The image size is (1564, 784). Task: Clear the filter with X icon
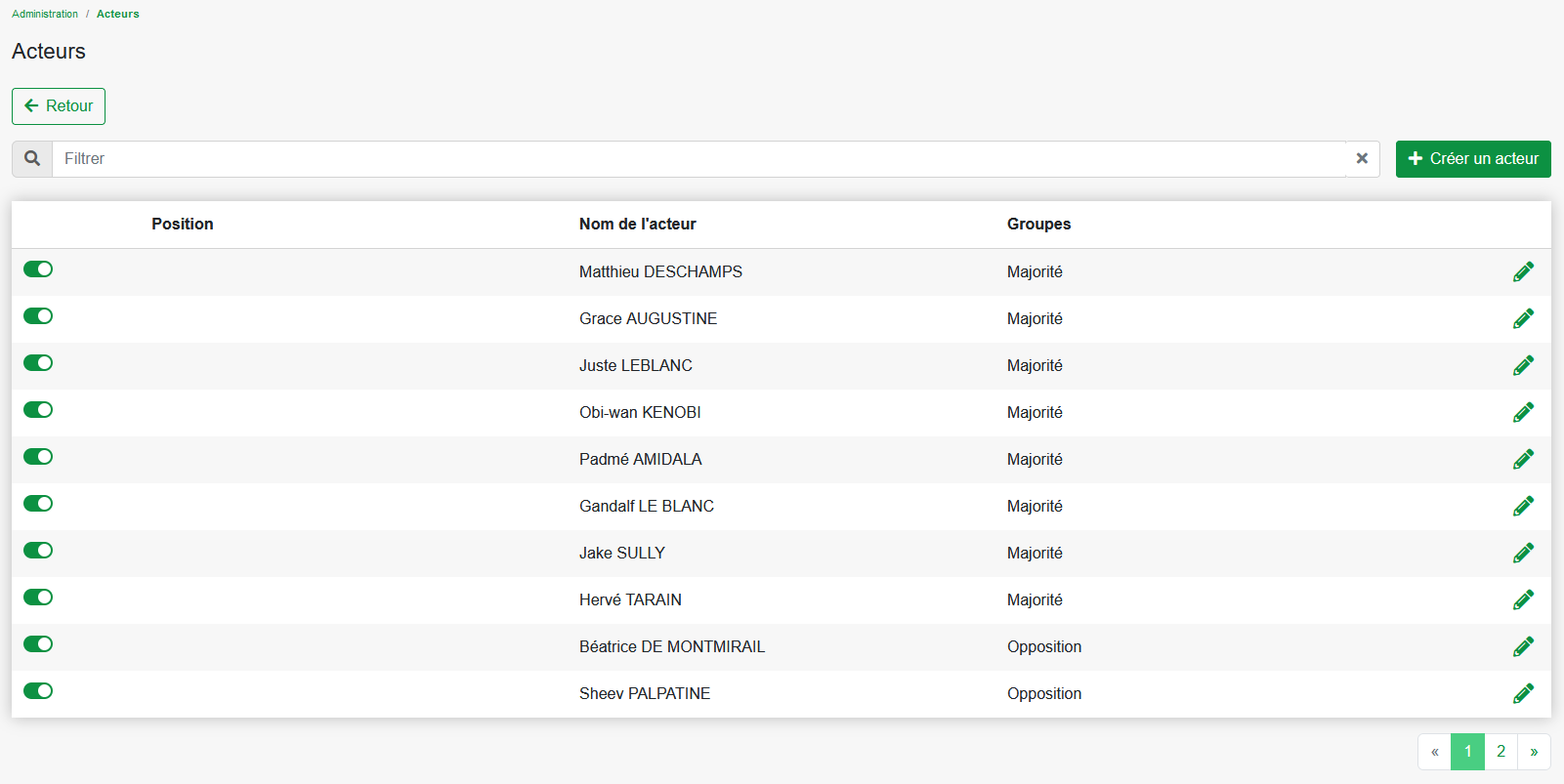(1362, 159)
